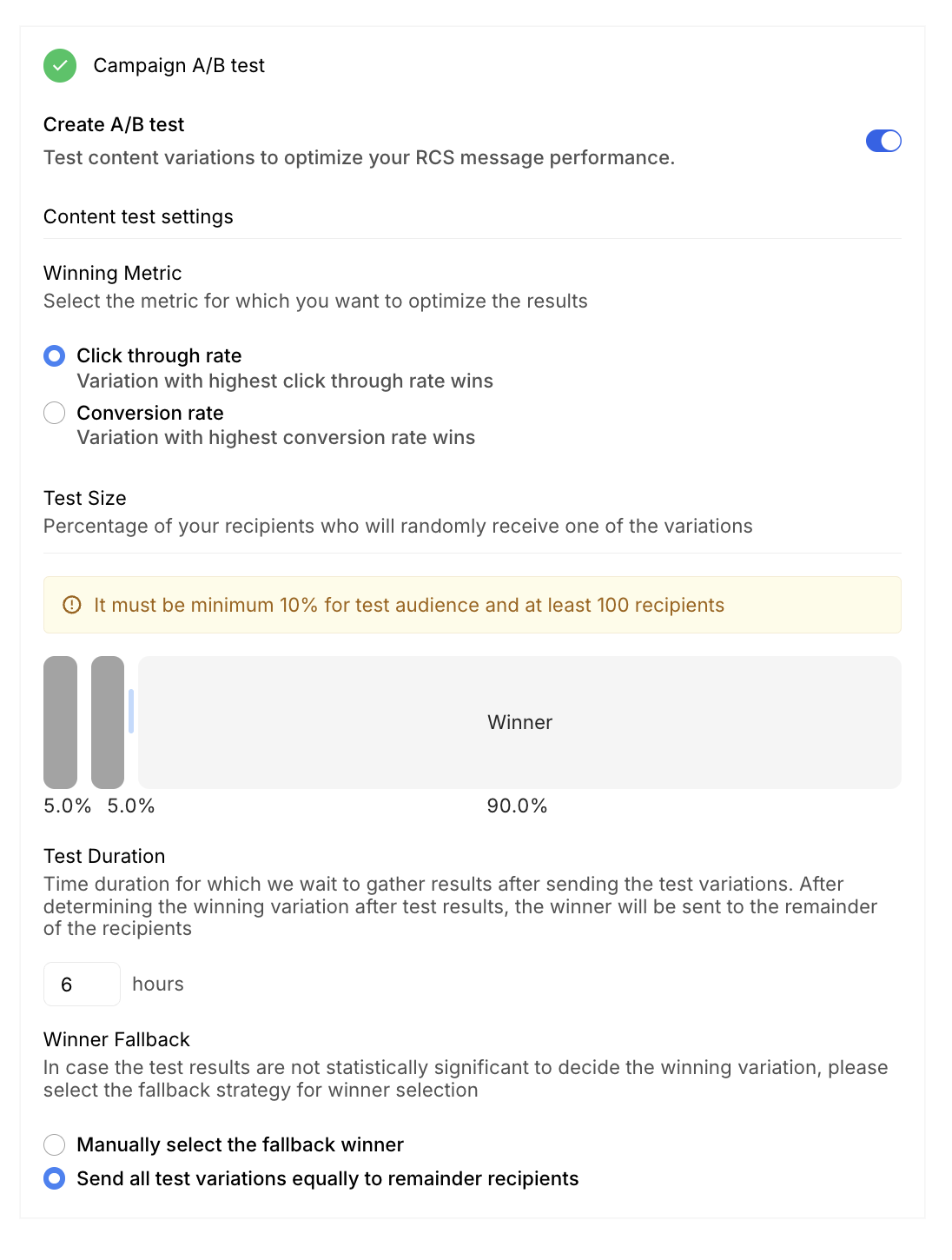Click the Winner audience block
The width and height of the screenshot is (952, 1260).
point(519,722)
